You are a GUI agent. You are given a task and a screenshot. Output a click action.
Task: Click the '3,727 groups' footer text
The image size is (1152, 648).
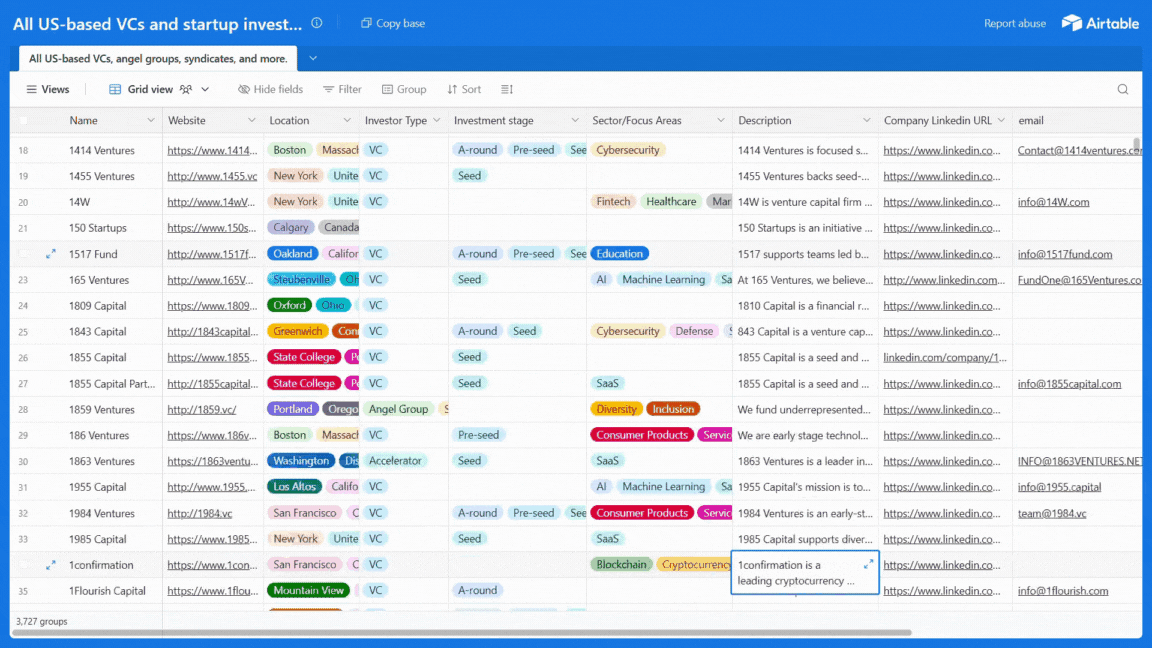(42, 622)
